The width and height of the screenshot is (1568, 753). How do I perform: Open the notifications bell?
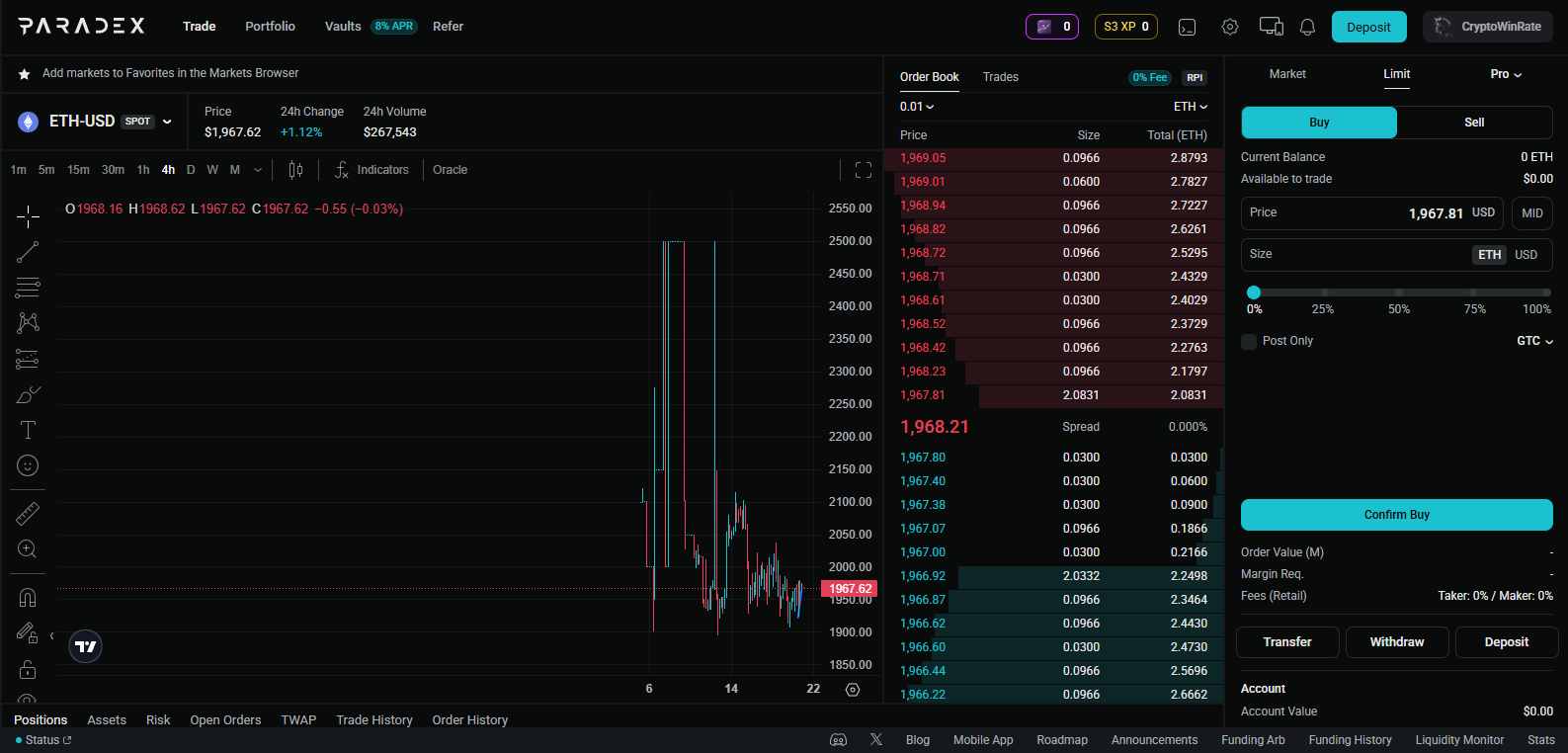[x=1307, y=27]
